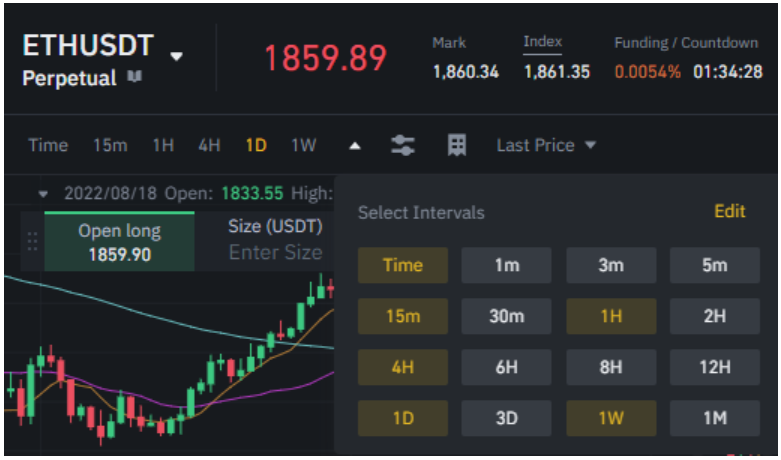This screenshot has width=781, height=460.
Task: Switch chart to 4H in the toolbar
Action: tap(209, 145)
